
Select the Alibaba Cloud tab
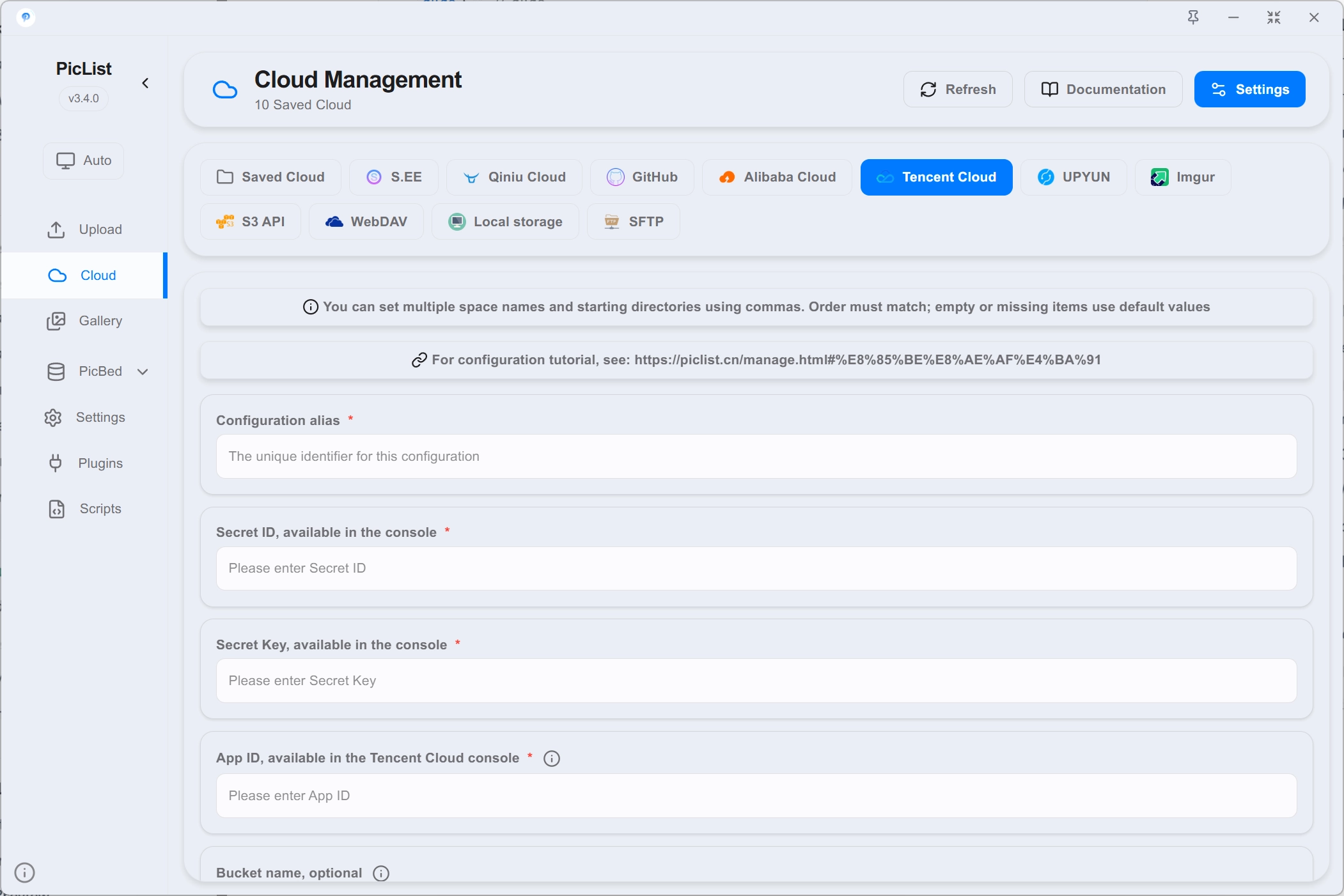point(777,177)
